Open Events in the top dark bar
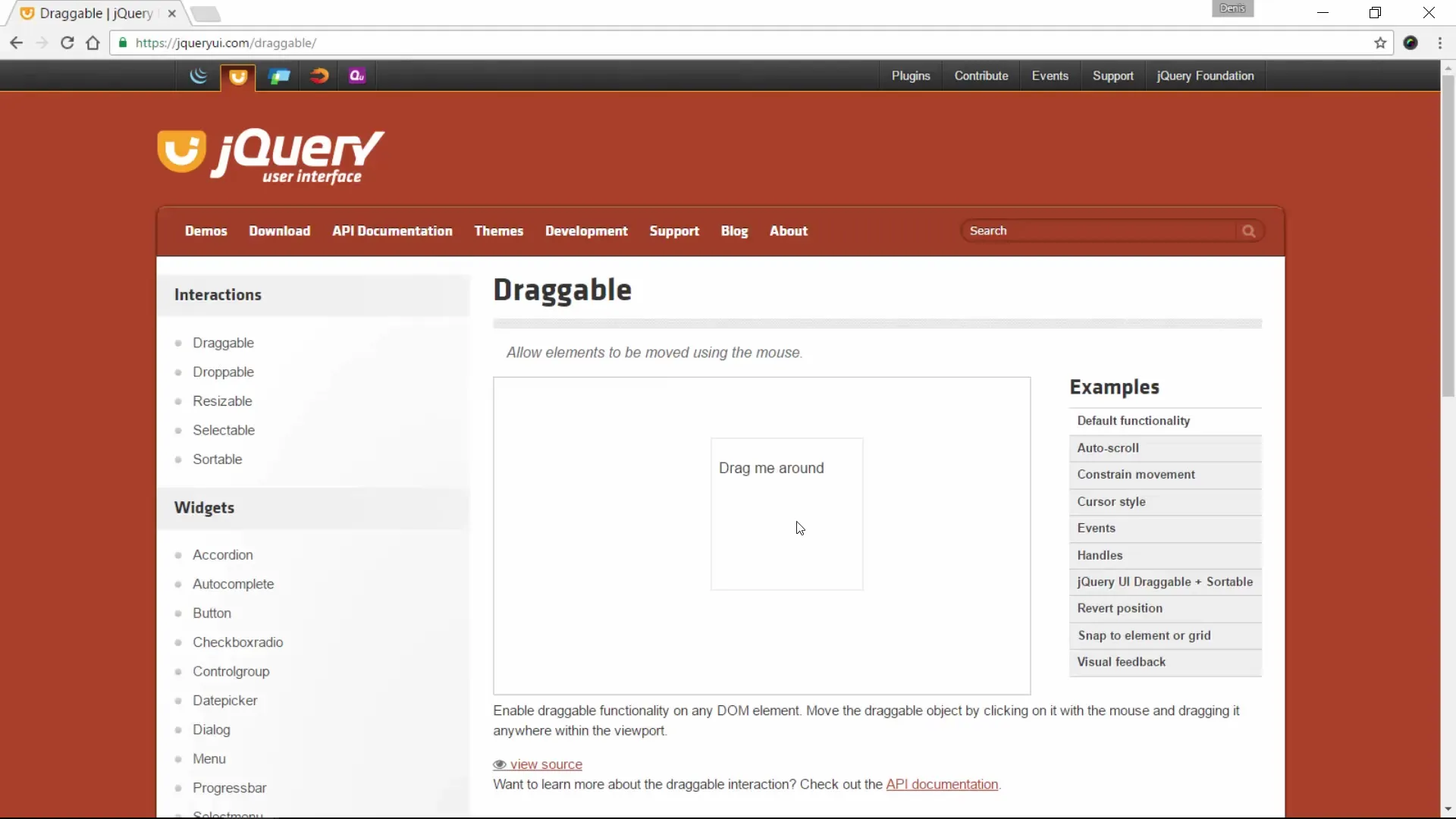The image size is (1456, 819). point(1050,76)
